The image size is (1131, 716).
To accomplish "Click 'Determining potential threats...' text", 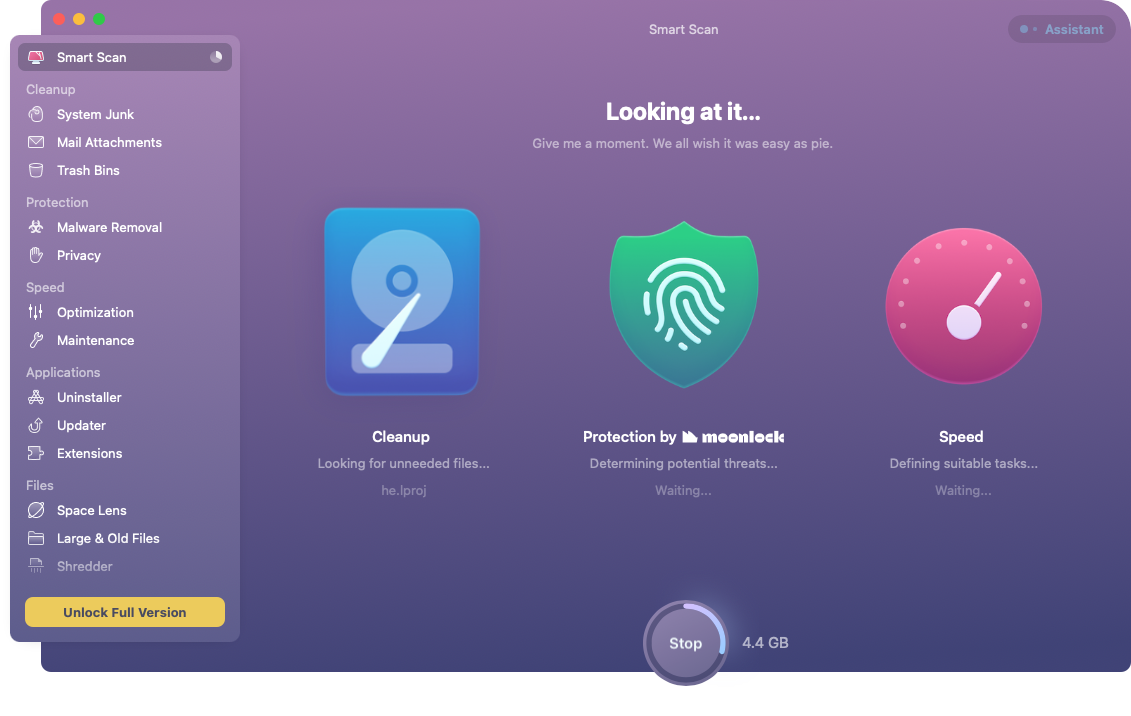I will (683, 464).
